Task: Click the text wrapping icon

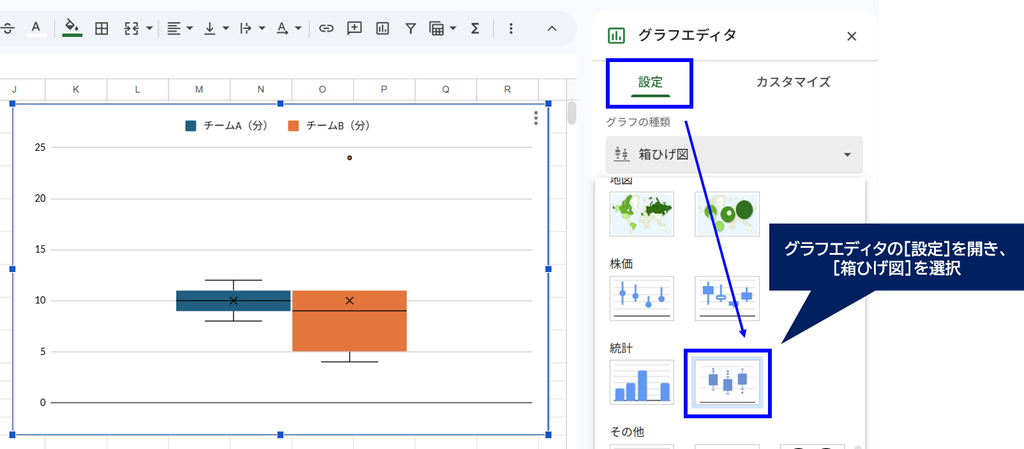Action: [x=246, y=28]
